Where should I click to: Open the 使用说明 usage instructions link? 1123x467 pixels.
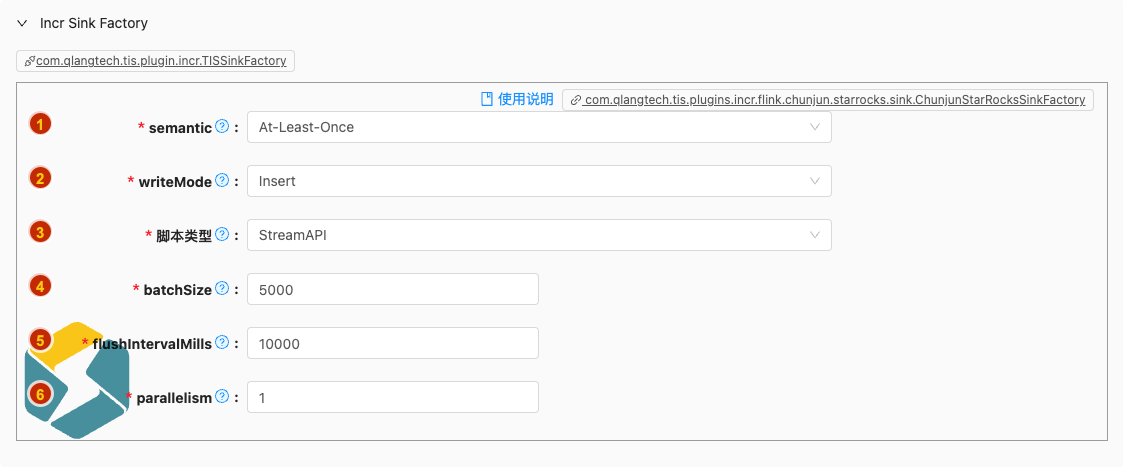click(517, 99)
